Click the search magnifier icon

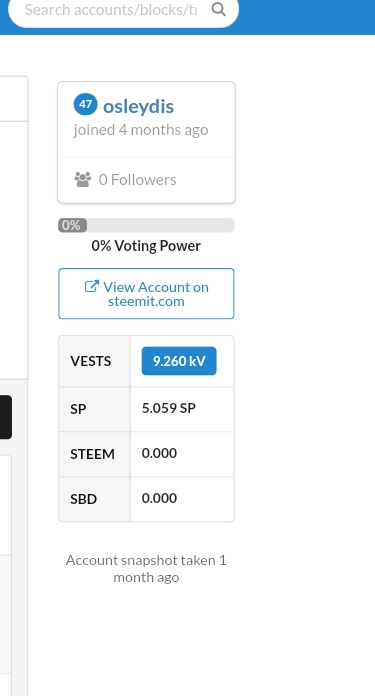(218, 9)
